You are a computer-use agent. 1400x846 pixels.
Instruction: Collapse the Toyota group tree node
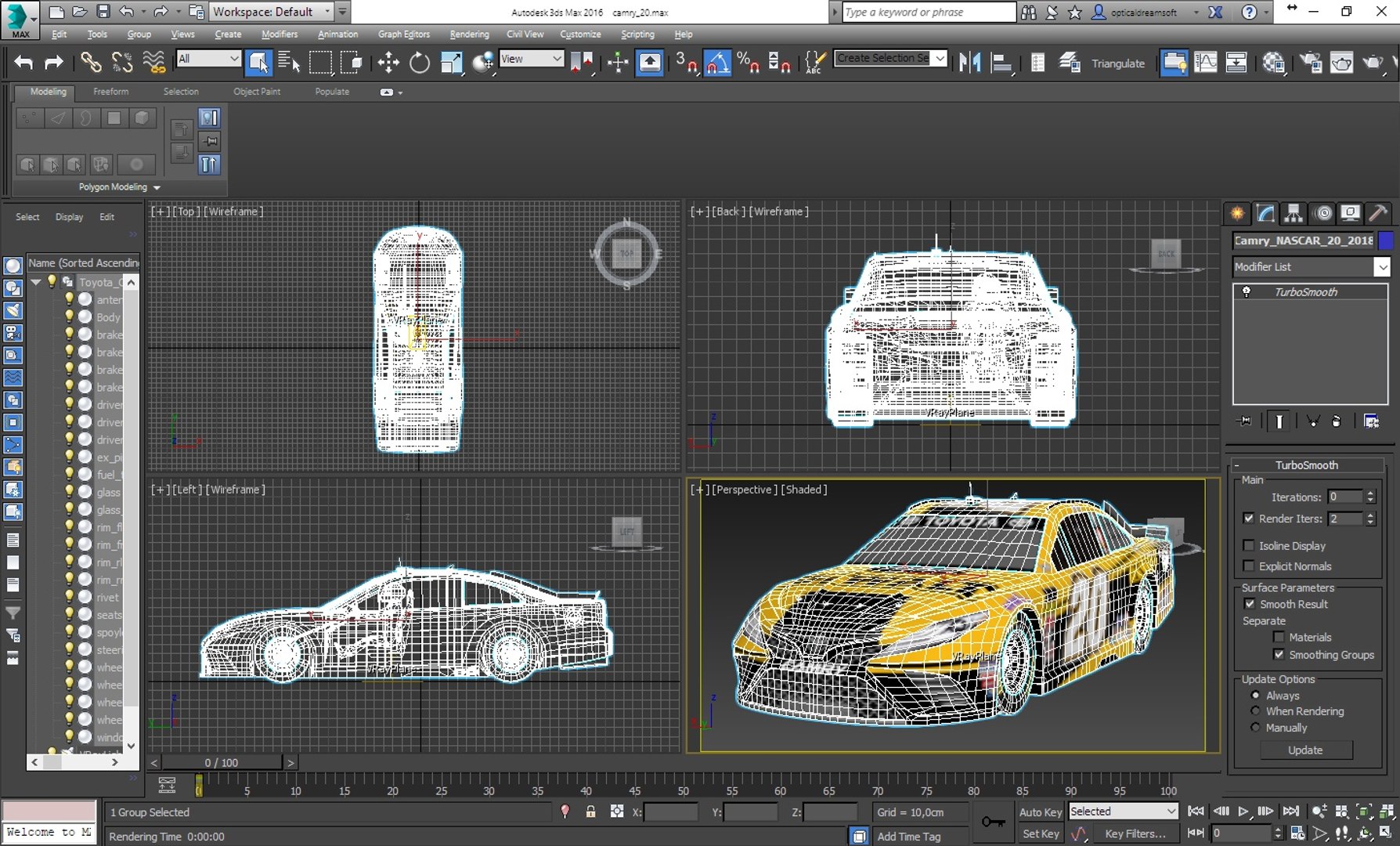(x=36, y=282)
